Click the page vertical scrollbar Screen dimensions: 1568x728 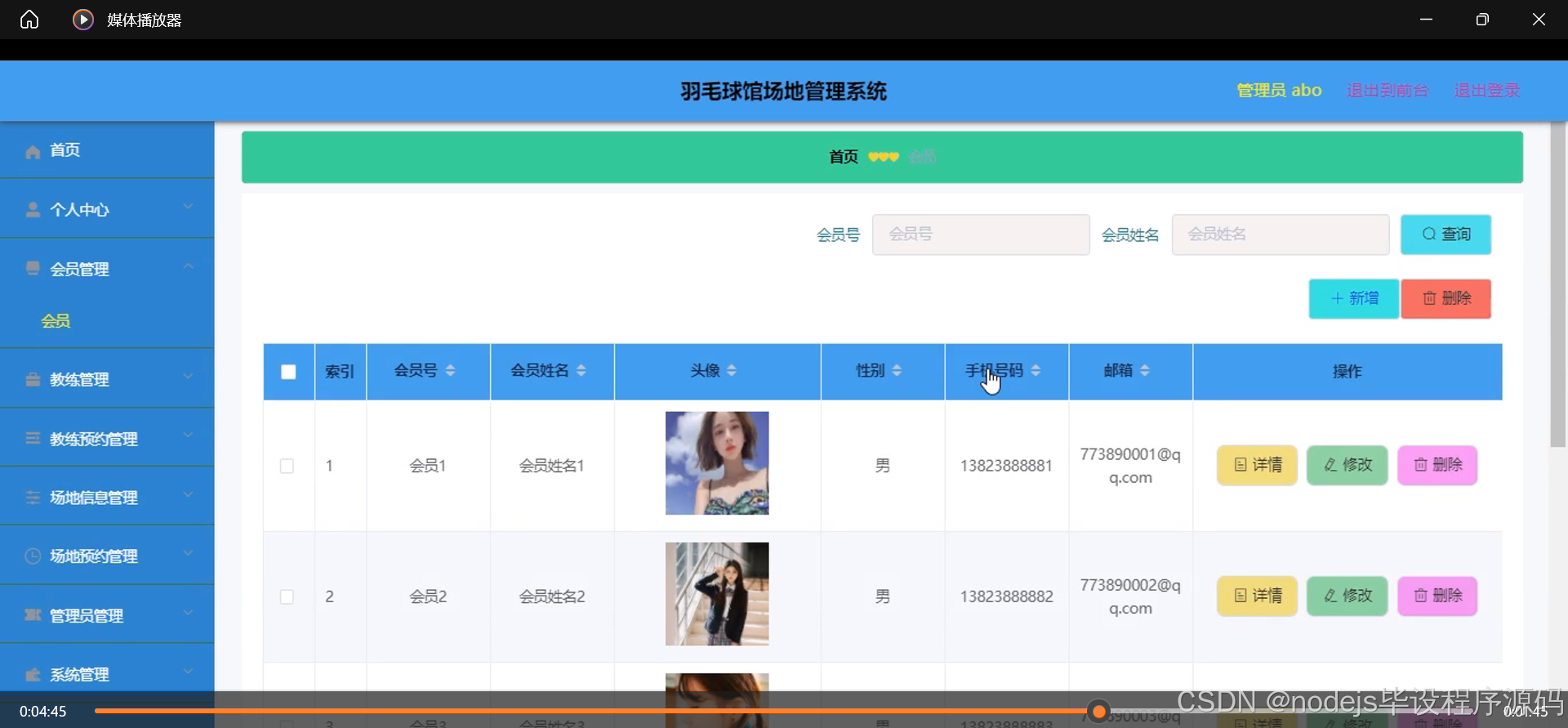(1558, 284)
